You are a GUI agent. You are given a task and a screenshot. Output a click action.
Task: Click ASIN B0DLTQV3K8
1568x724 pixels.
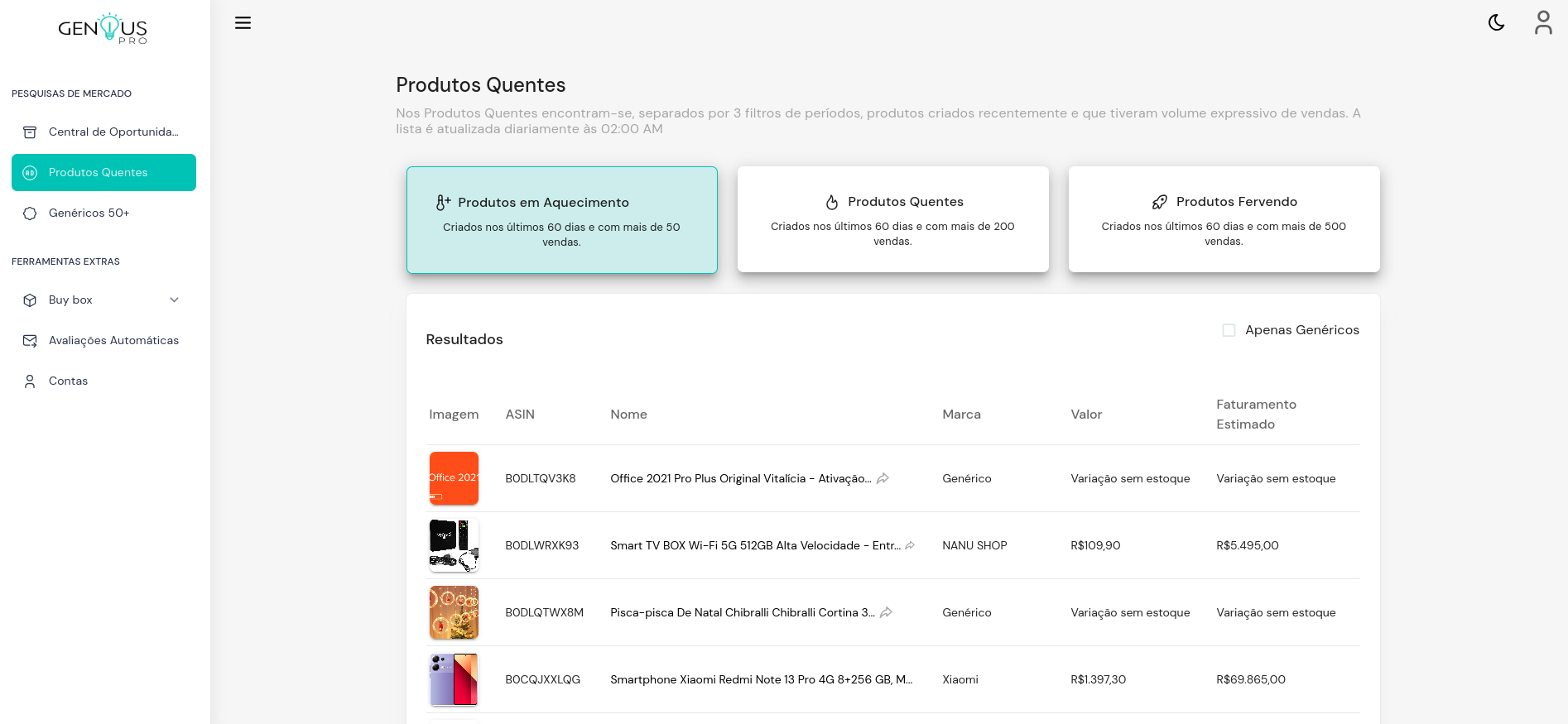click(541, 478)
